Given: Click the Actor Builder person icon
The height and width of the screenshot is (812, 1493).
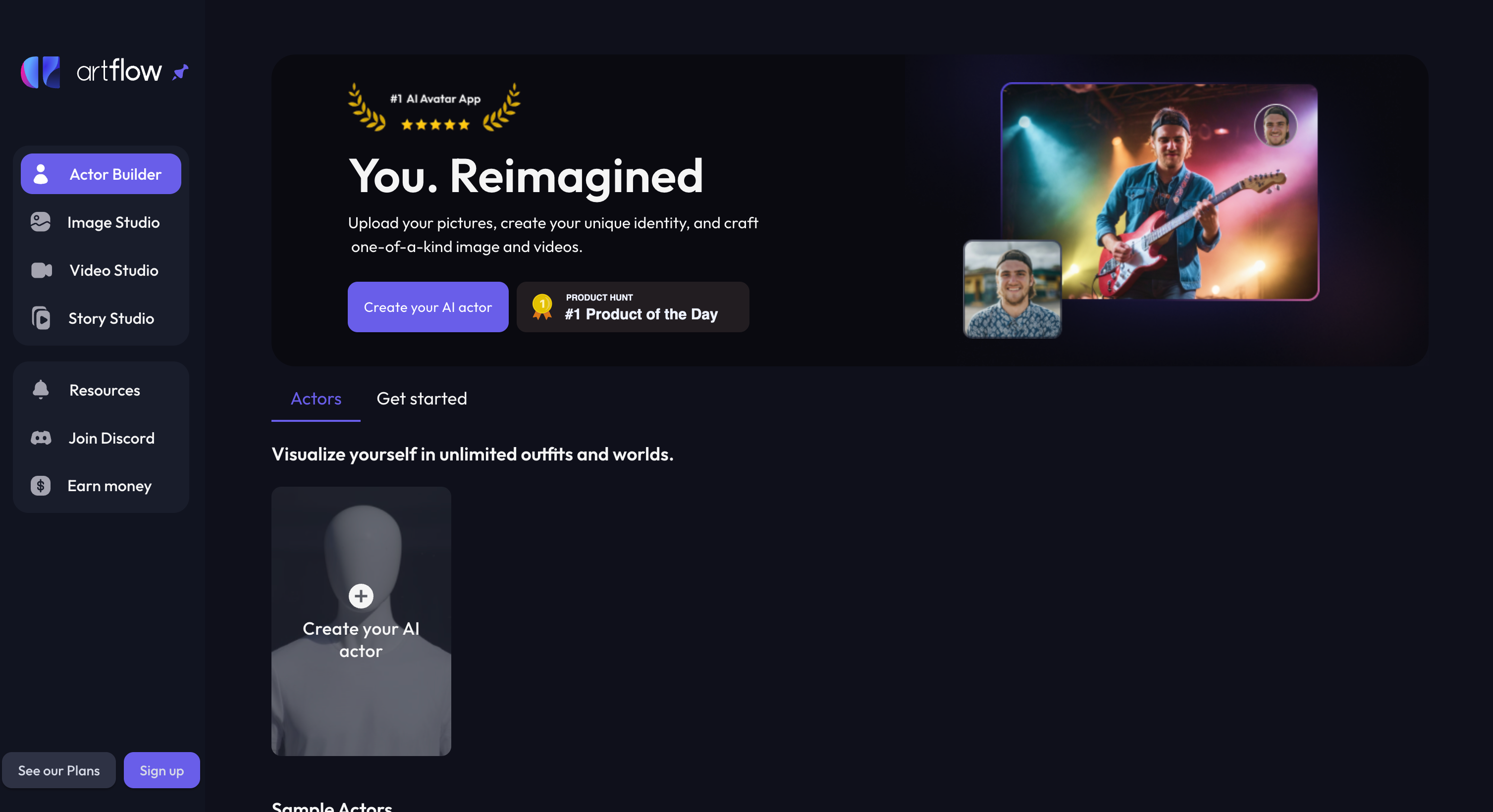Looking at the screenshot, I should tap(41, 174).
